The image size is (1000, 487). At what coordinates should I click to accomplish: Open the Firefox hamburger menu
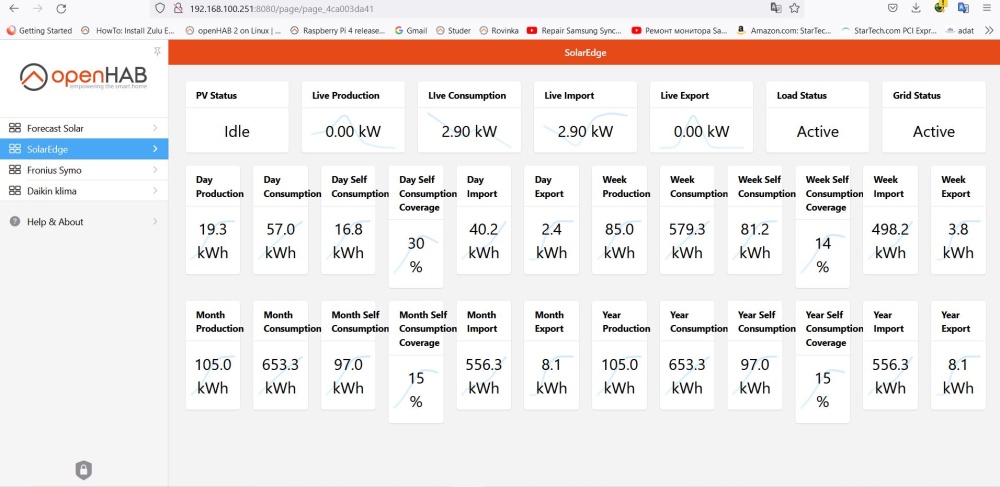[988, 8]
